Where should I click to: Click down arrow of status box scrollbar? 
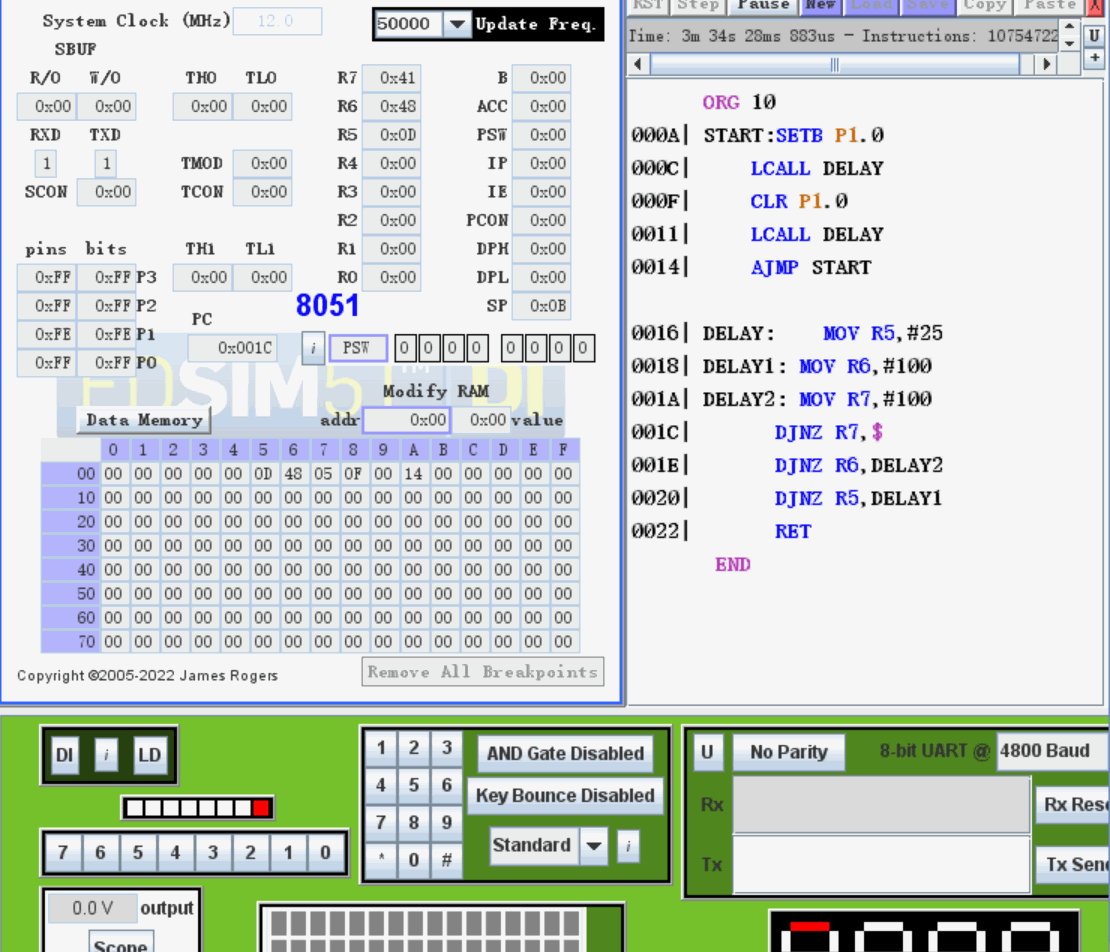click(1070, 44)
